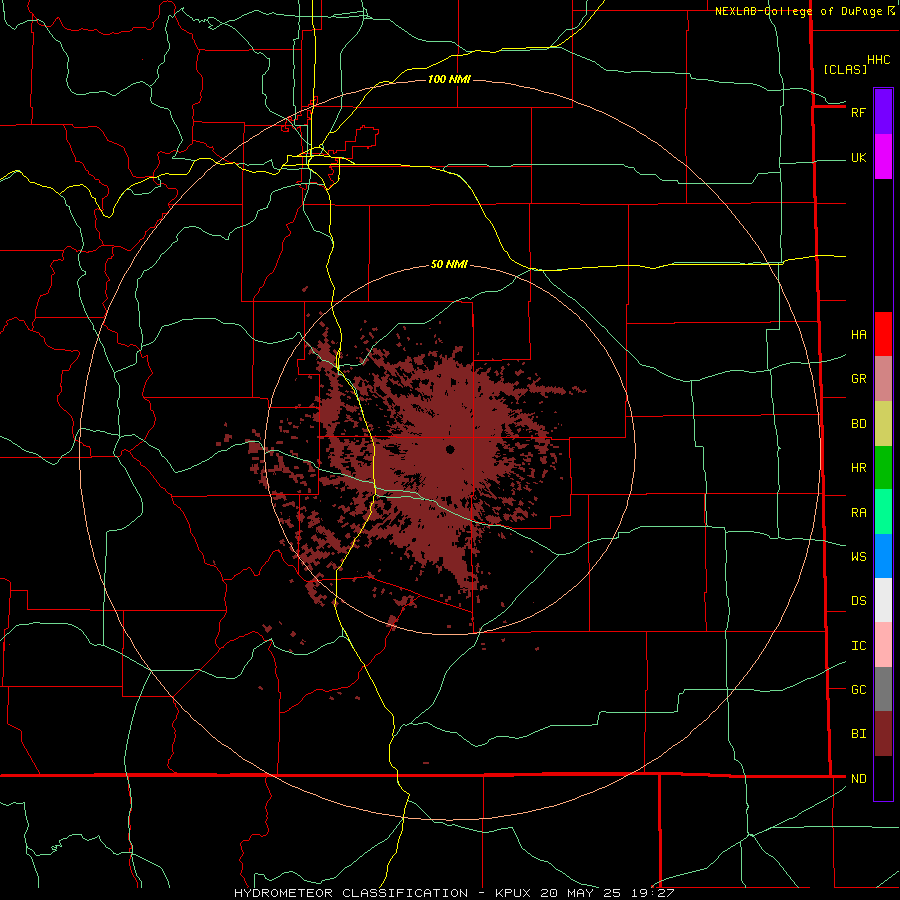Screen dimensions: 900x900
Task: Click the 'BI' legend label
Action: [x=858, y=734]
